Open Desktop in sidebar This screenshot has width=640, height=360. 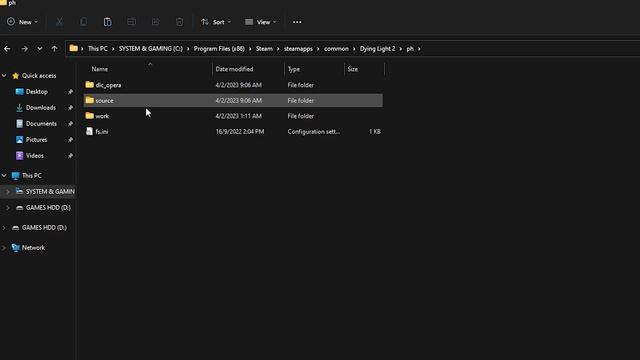(37, 92)
